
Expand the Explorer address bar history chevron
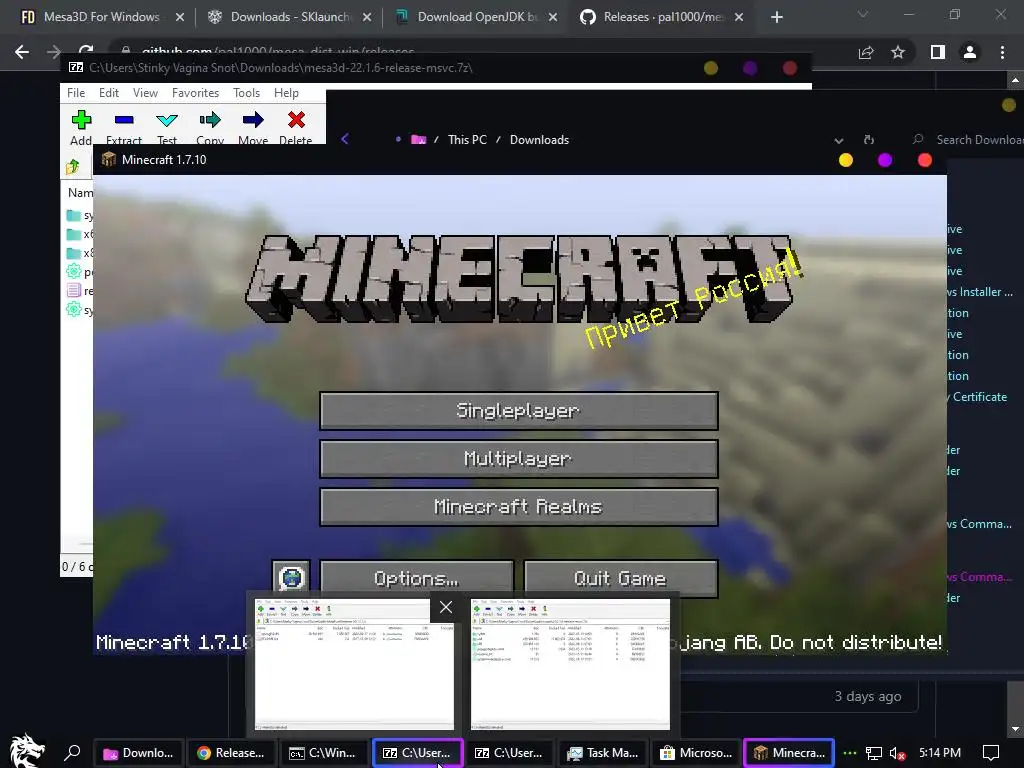click(x=839, y=140)
